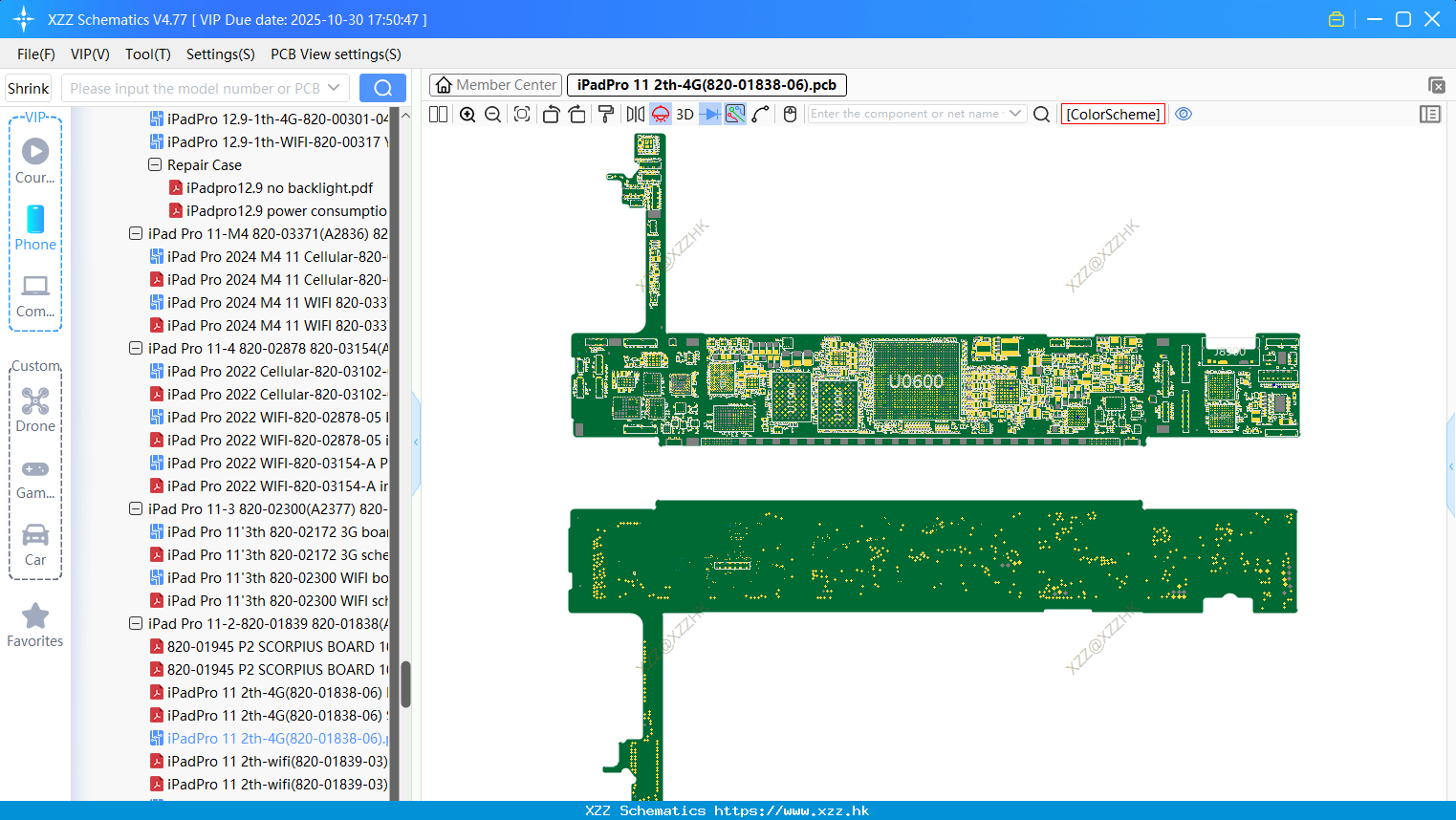
Task: Open the toolbox icon in title bar
Action: point(1336,19)
